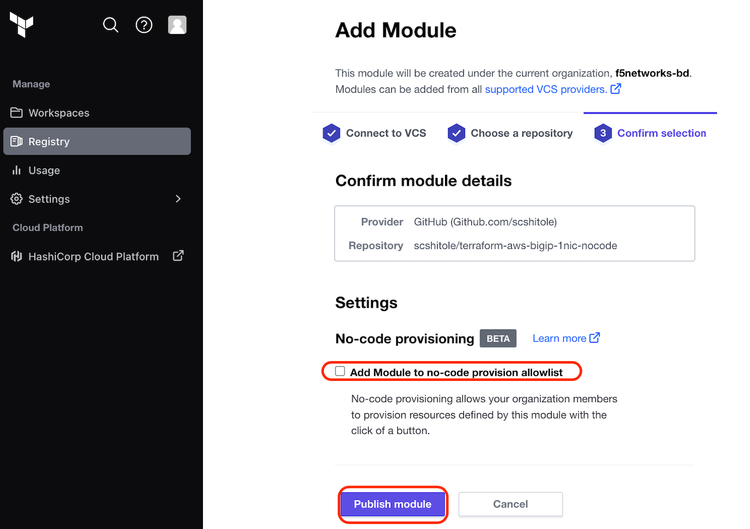This screenshot has width=750, height=529.
Task: Open the search magnifier icon
Action: [111, 25]
